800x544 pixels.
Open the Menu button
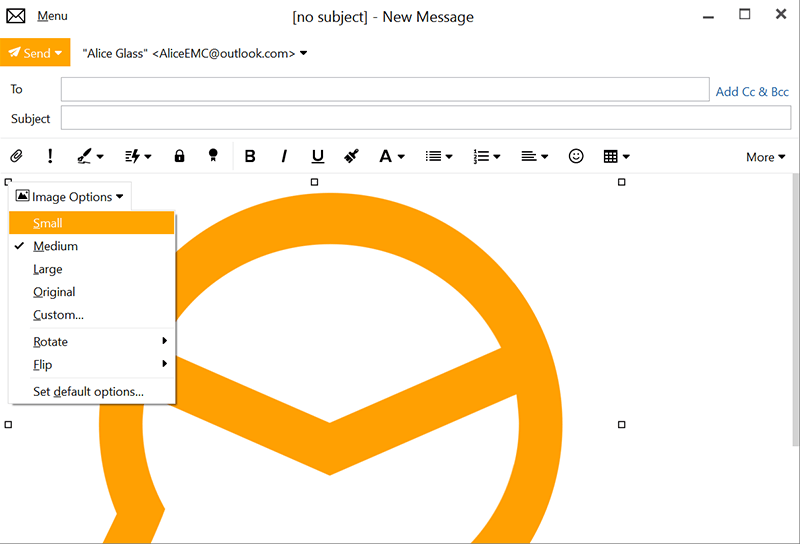coord(52,16)
